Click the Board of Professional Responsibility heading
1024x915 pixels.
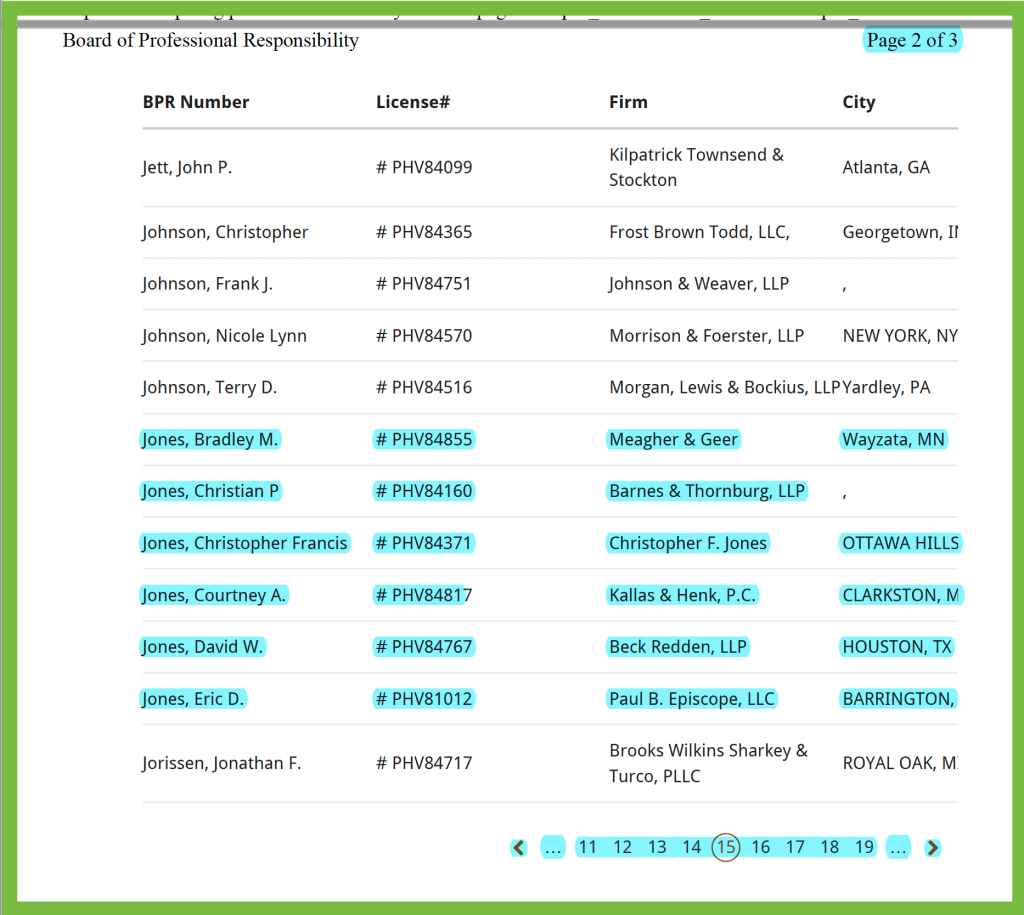[210, 40]
